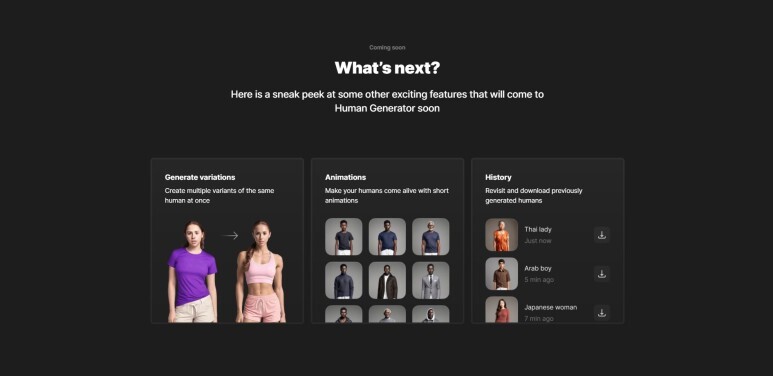
Task: Click the "Here is a sneak peek" paragraph
Action: coord(387,101)
